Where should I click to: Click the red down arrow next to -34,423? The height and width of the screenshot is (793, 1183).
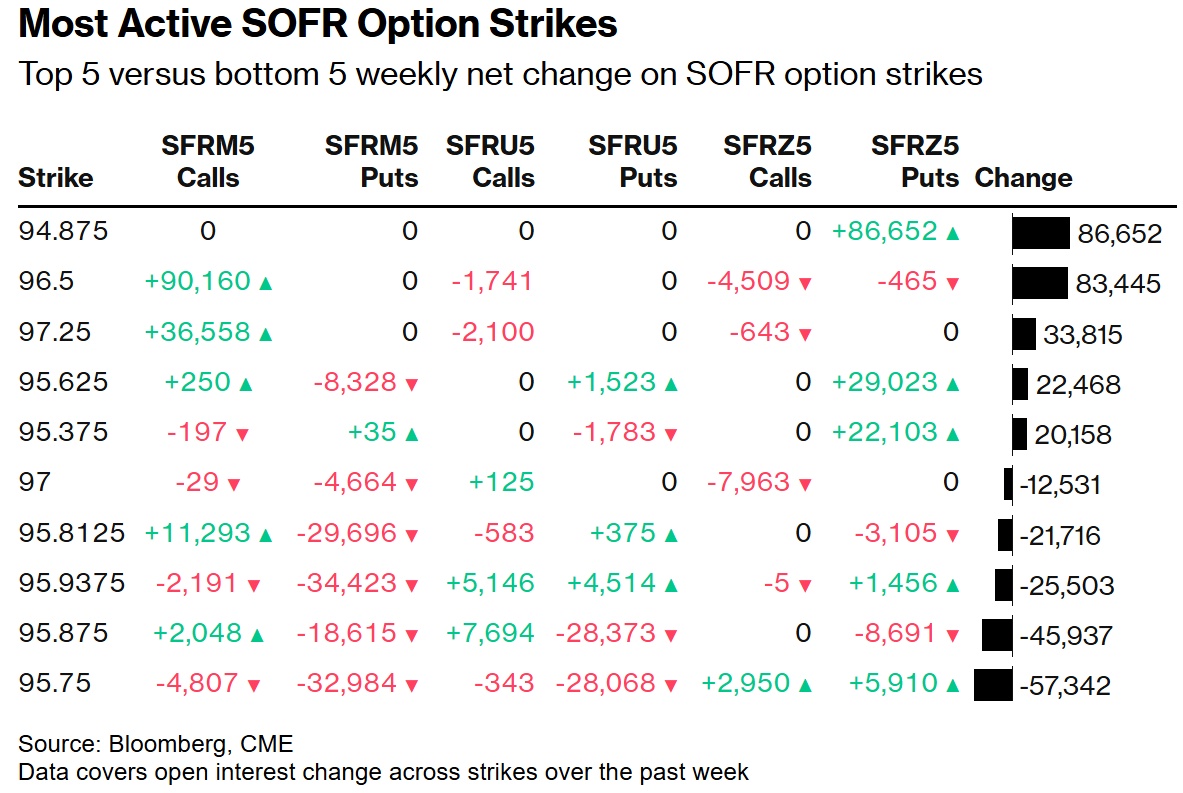click(409, 585)
